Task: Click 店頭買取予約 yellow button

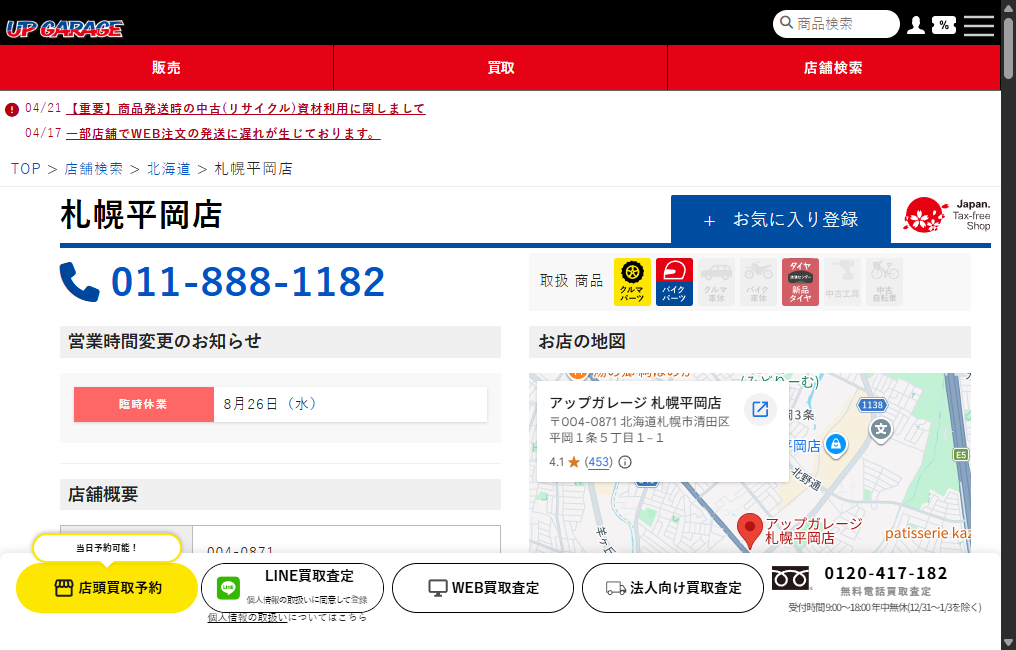Action: tap(107, 588)
